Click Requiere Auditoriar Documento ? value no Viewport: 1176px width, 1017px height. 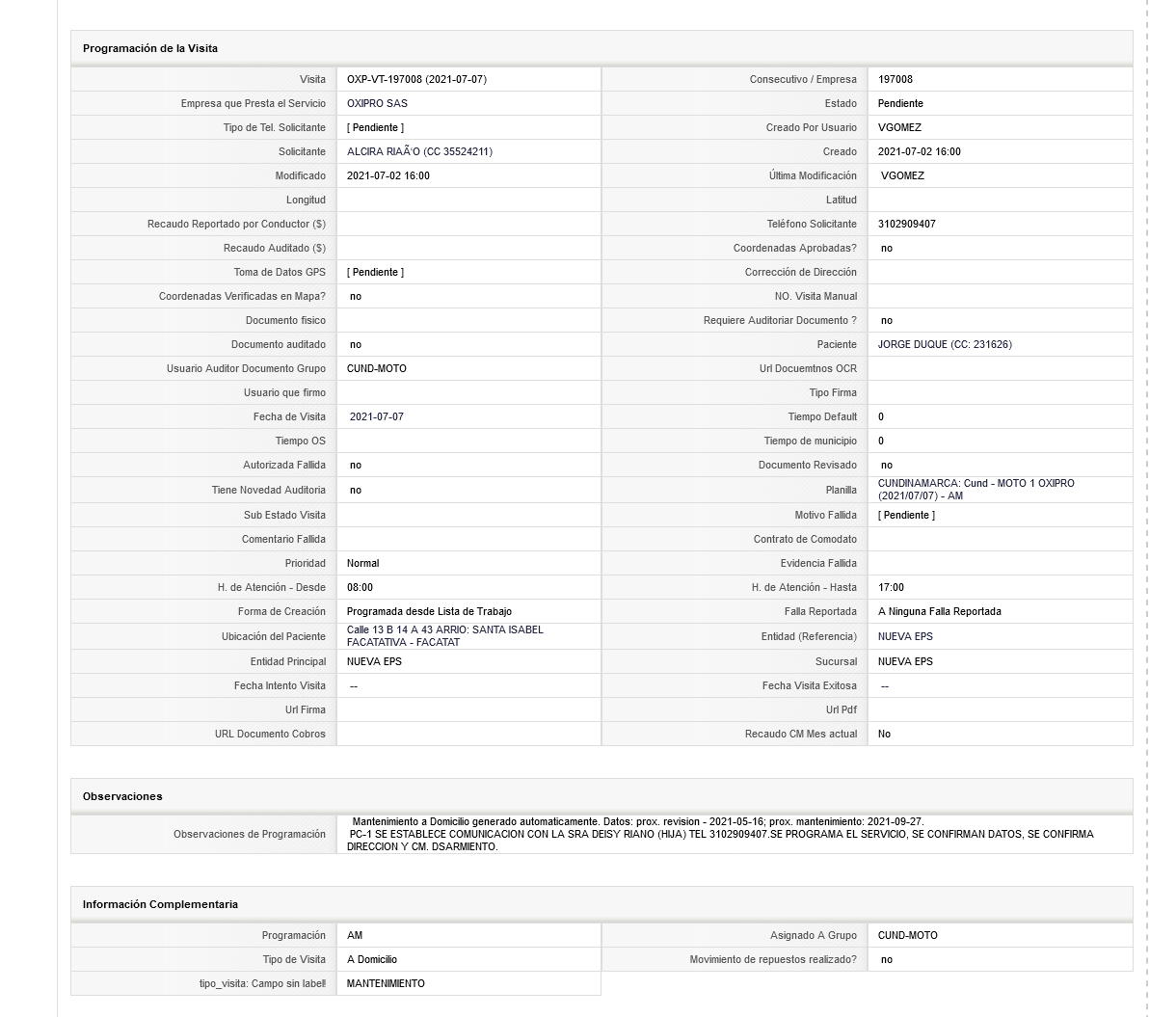tap(887, 320)
